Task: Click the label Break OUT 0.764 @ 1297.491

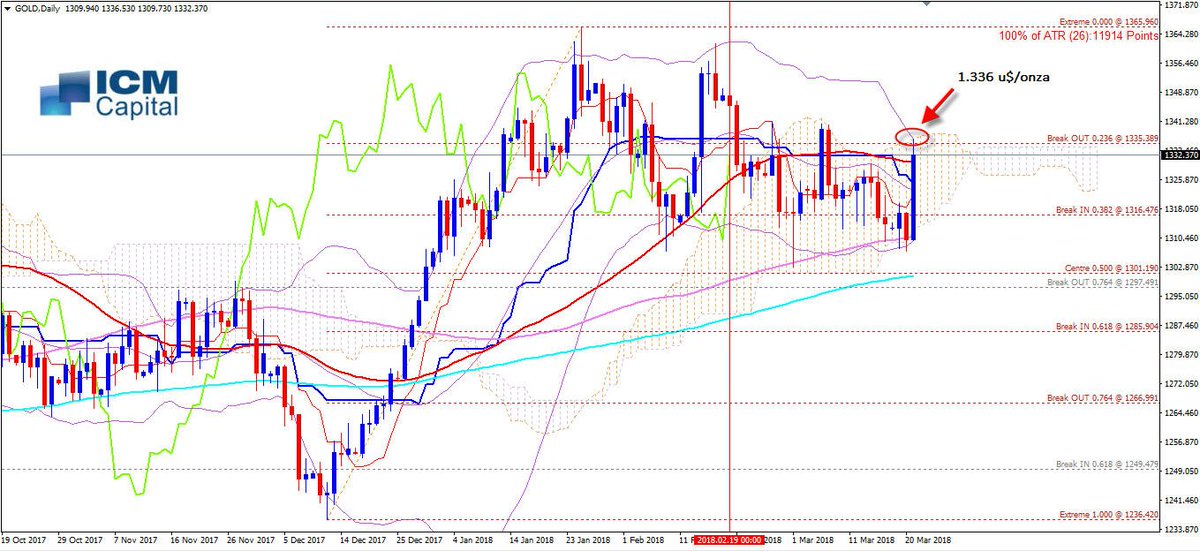Action: [1101, 283]
